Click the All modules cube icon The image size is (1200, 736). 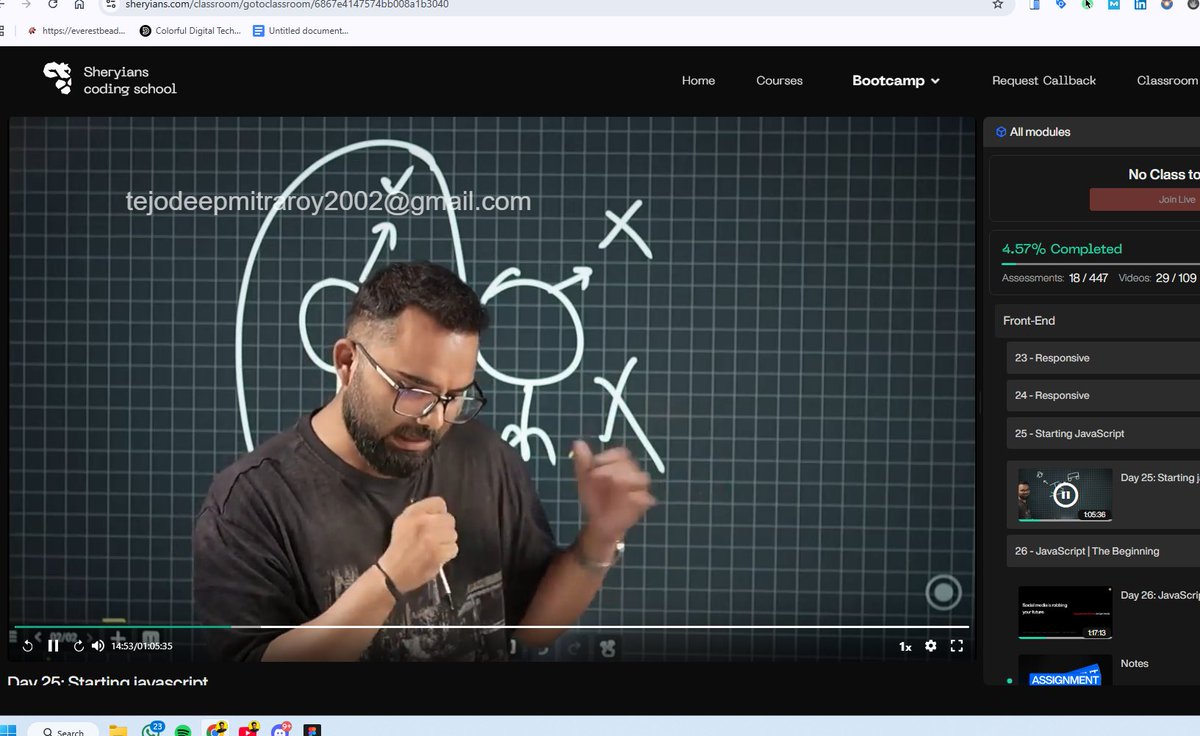coord(1001,132)
